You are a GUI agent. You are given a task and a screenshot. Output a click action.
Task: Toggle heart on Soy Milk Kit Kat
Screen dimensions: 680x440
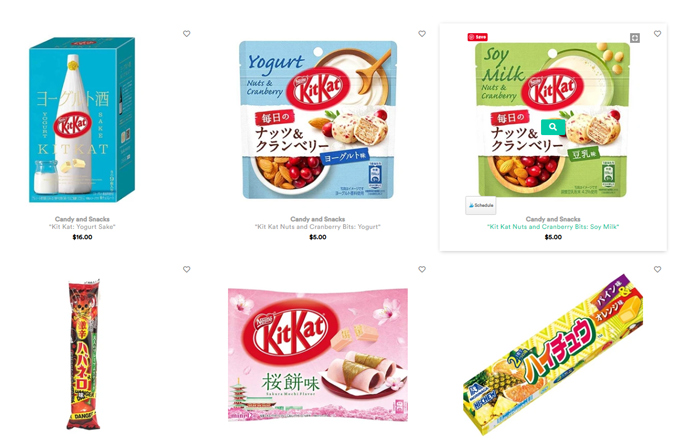point(657,33)
